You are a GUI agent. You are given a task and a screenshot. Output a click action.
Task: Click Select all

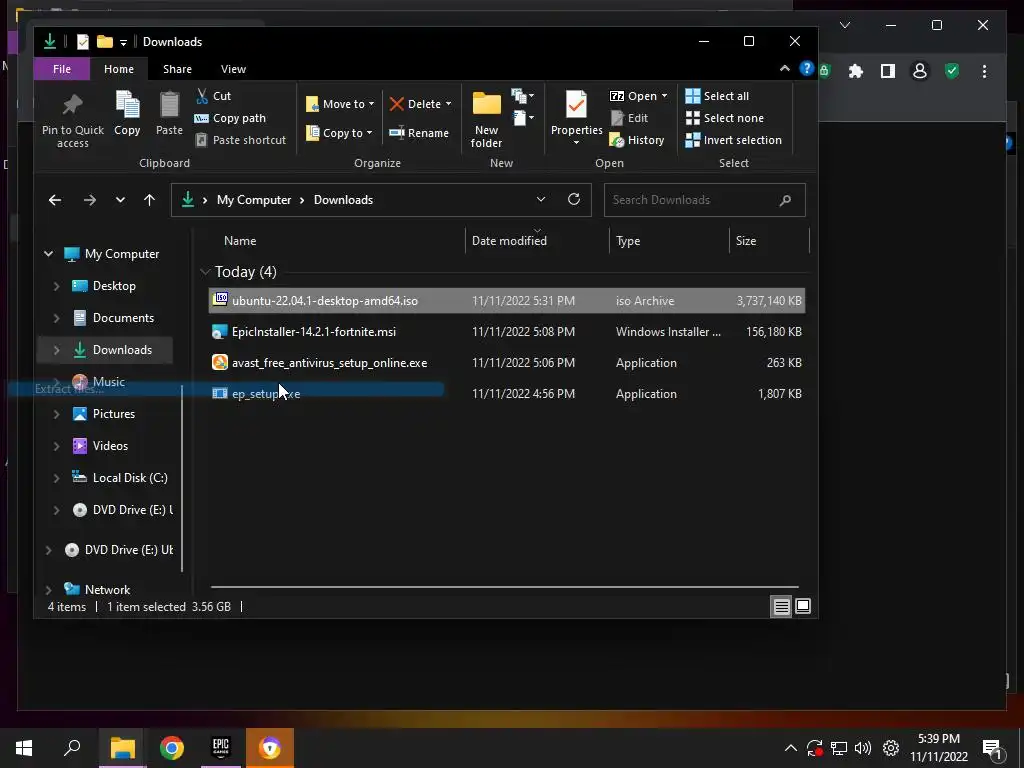pos(717,96)
